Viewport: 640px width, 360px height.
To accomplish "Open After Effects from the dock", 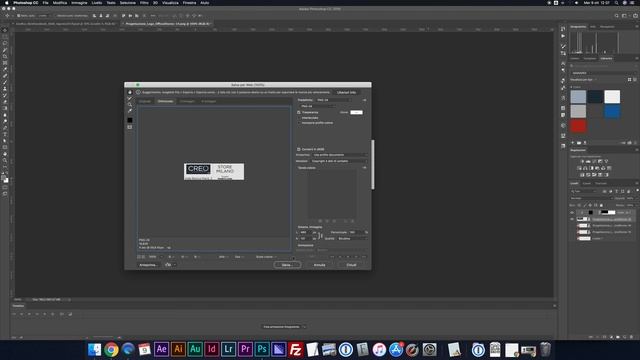I will (x=161, y=349).
